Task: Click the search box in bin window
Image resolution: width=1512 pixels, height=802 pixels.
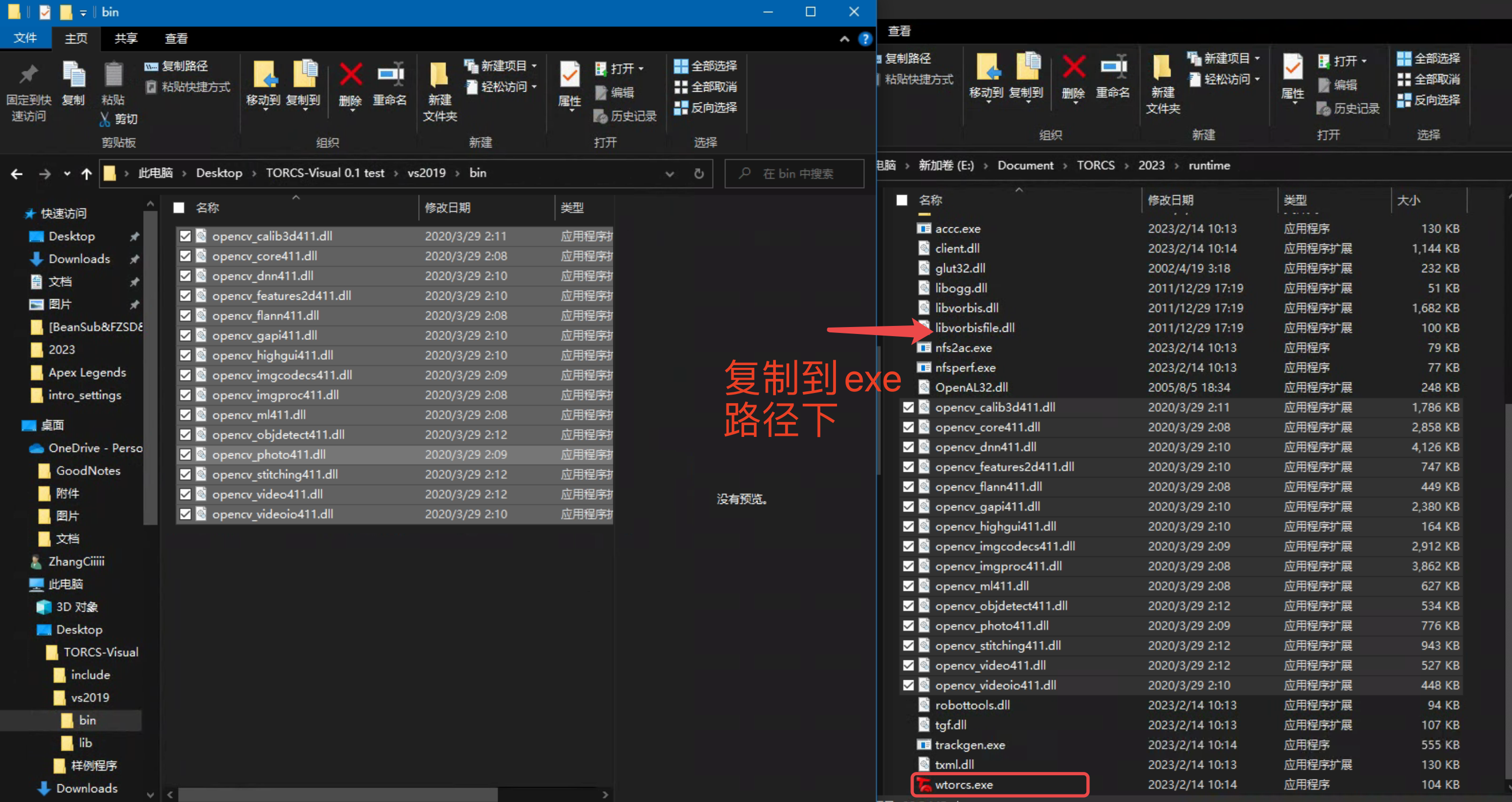Action: coord(794,174)
